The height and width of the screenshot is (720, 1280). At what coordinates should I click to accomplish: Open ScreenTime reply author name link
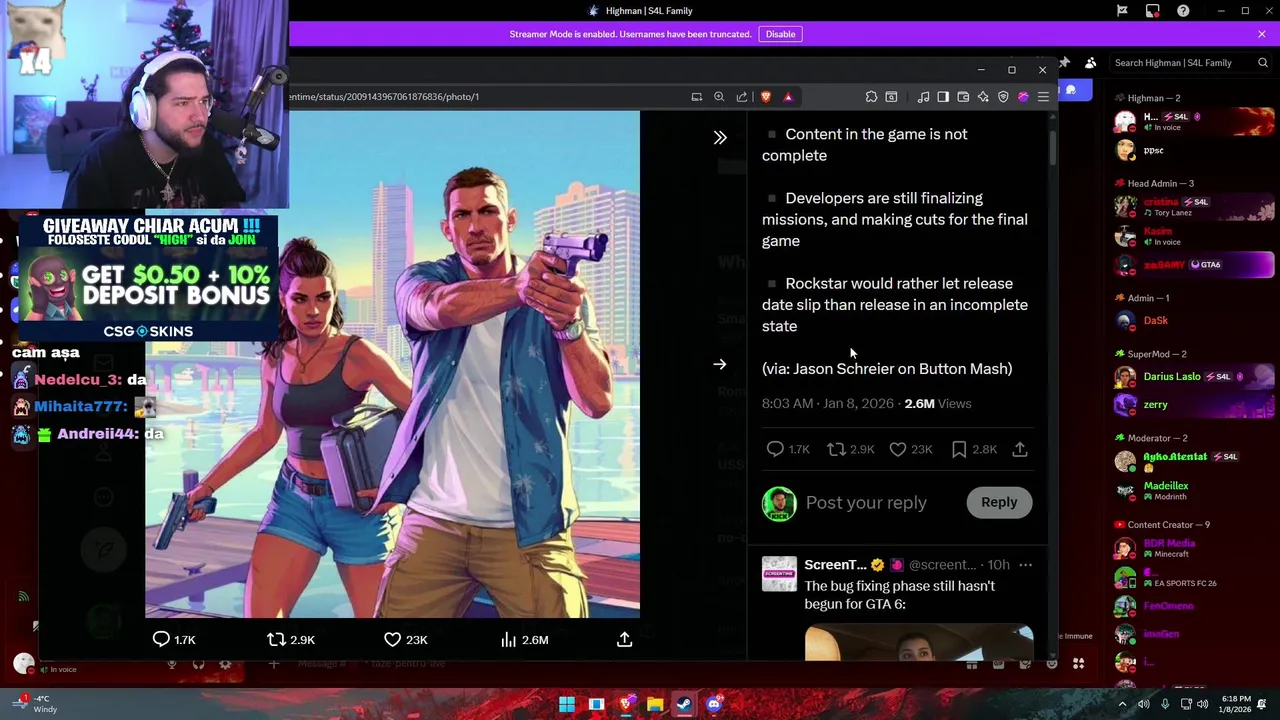tap(835, 565)
